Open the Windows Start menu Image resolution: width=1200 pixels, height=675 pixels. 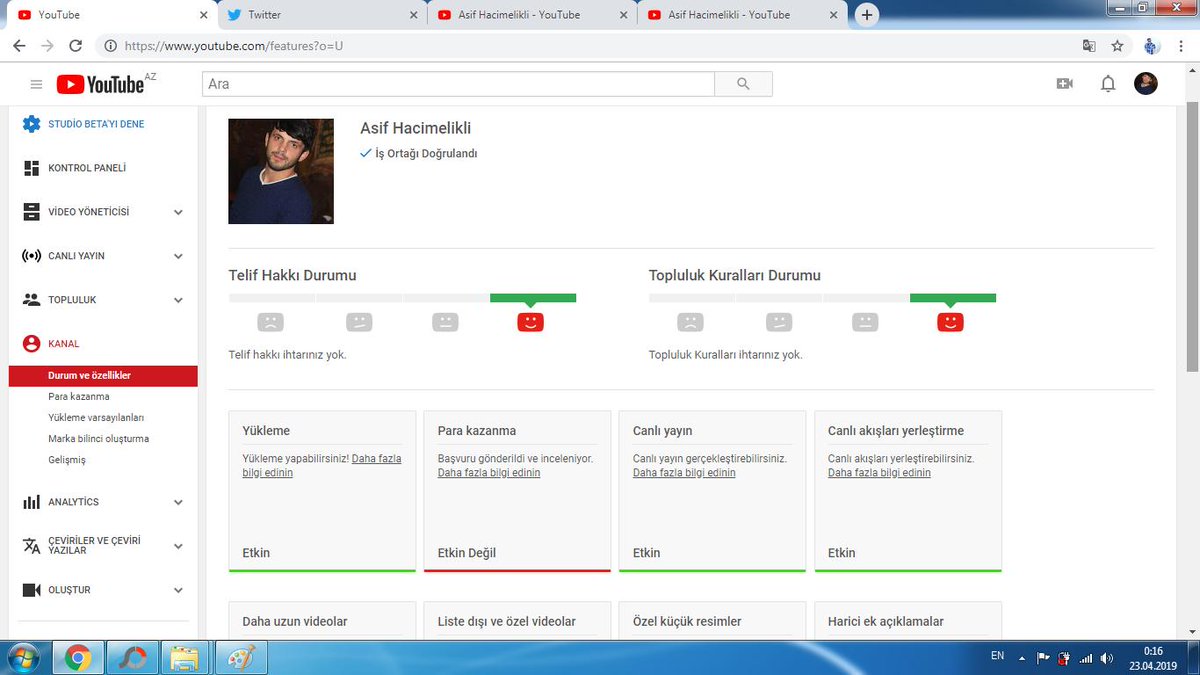click(x=23, y=657)
